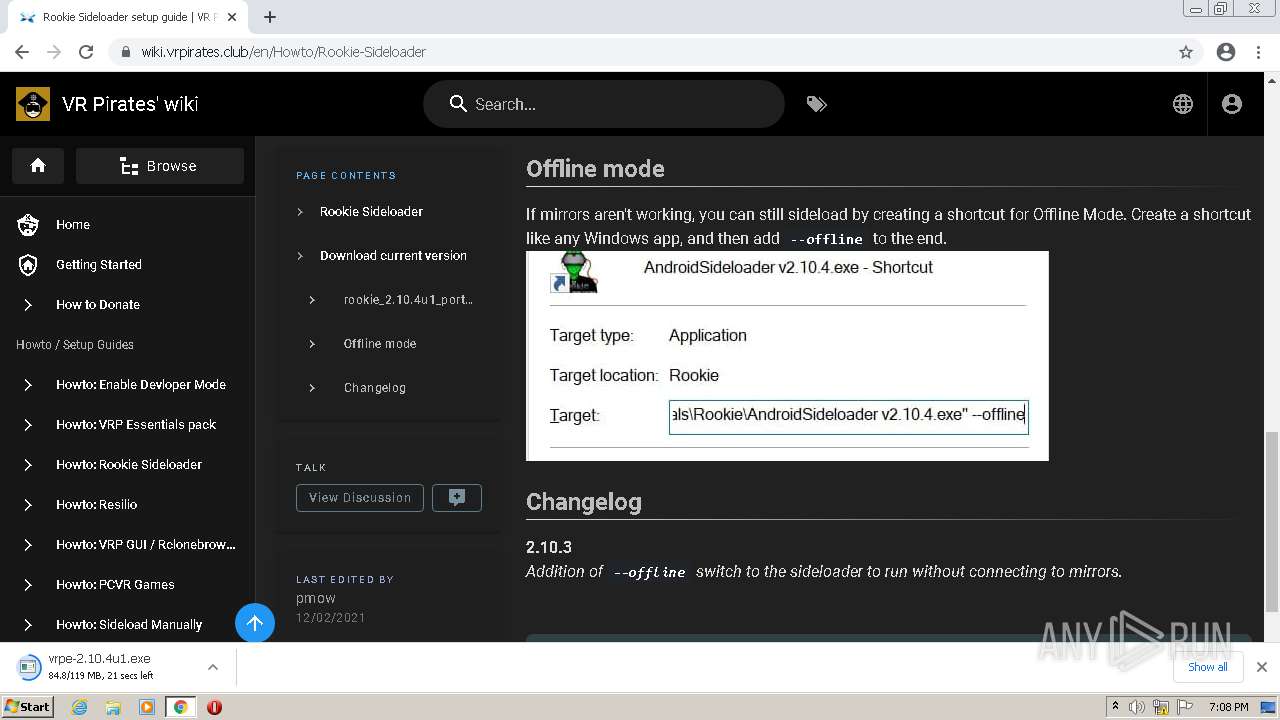Jump to rookie_2.10.4u1_port... section
1280x720 pixels.
tap(408, 300)
